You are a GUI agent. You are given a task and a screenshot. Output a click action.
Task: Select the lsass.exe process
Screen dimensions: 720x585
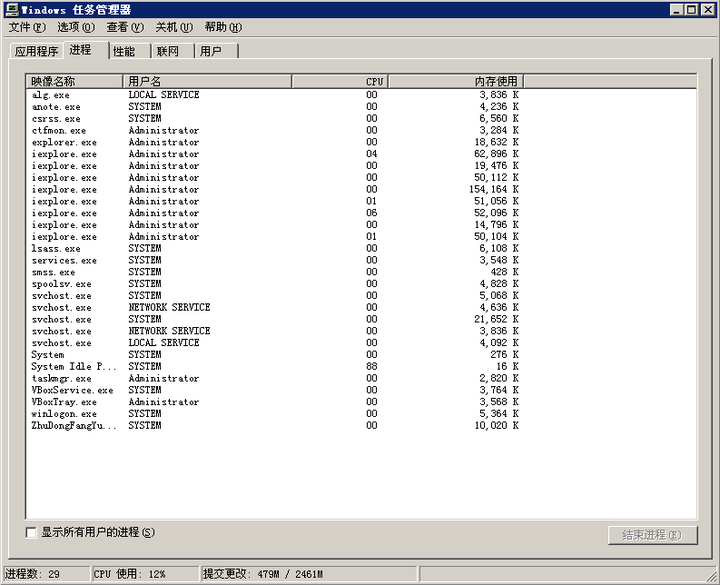[x=275, y=249]
